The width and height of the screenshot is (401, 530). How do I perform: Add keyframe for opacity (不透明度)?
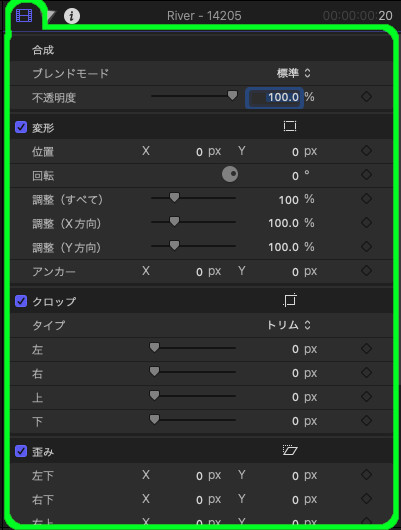[367, 97]
